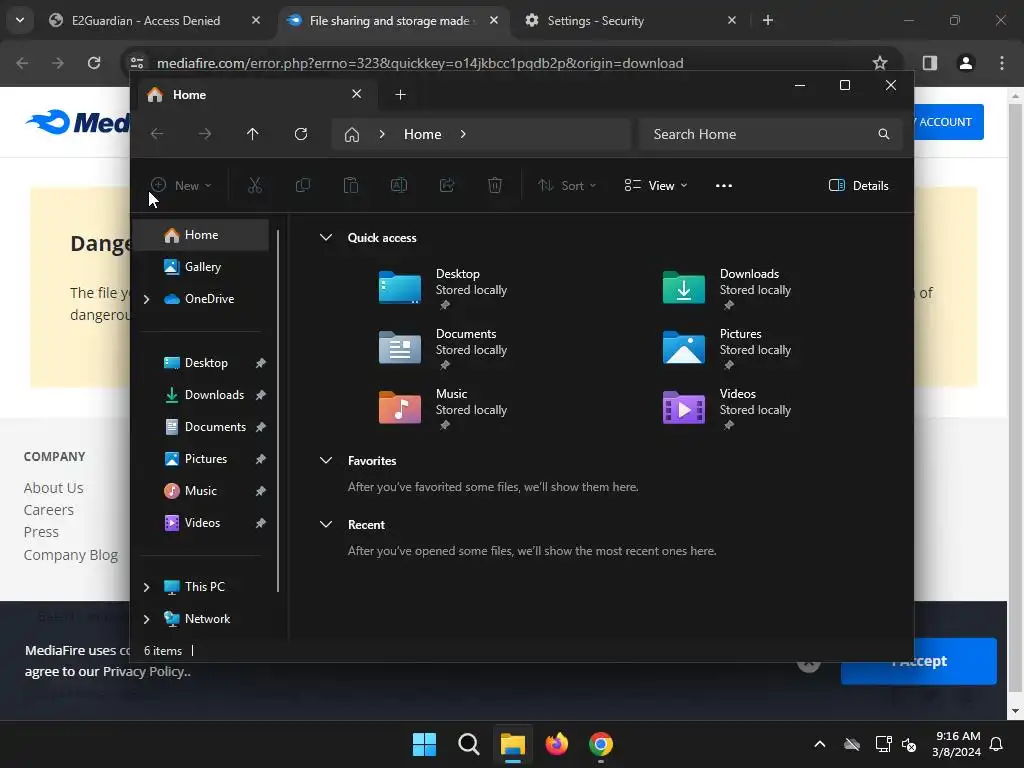The image size is (1024, 768).
Task: Select Home in the navigation pane
Action: pos(201,234)
